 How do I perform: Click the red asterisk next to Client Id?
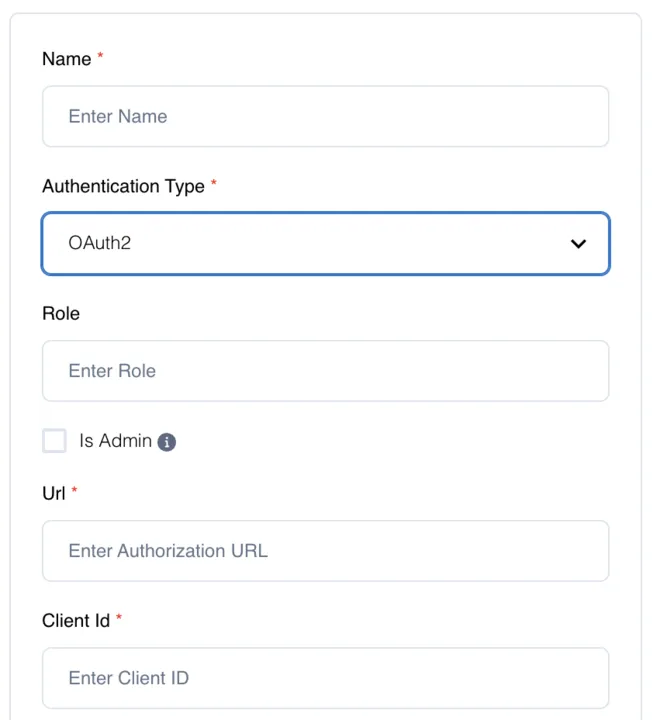[119, 618]
